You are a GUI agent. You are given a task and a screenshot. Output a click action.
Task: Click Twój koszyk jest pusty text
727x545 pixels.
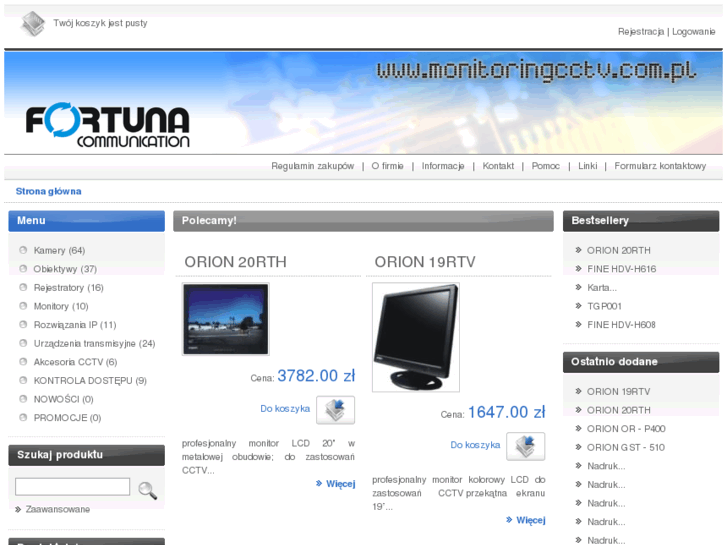pyautogui.click(x=100, y=23)
